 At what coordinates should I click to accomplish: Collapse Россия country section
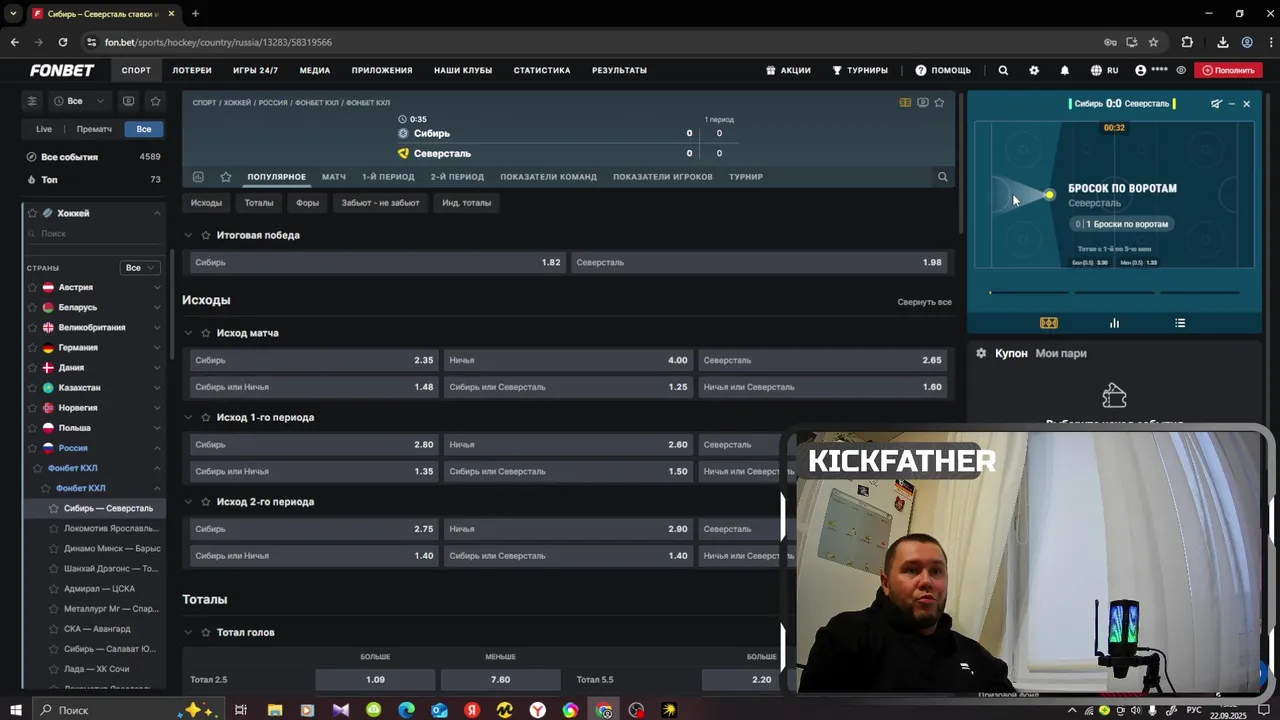[157, 448]
